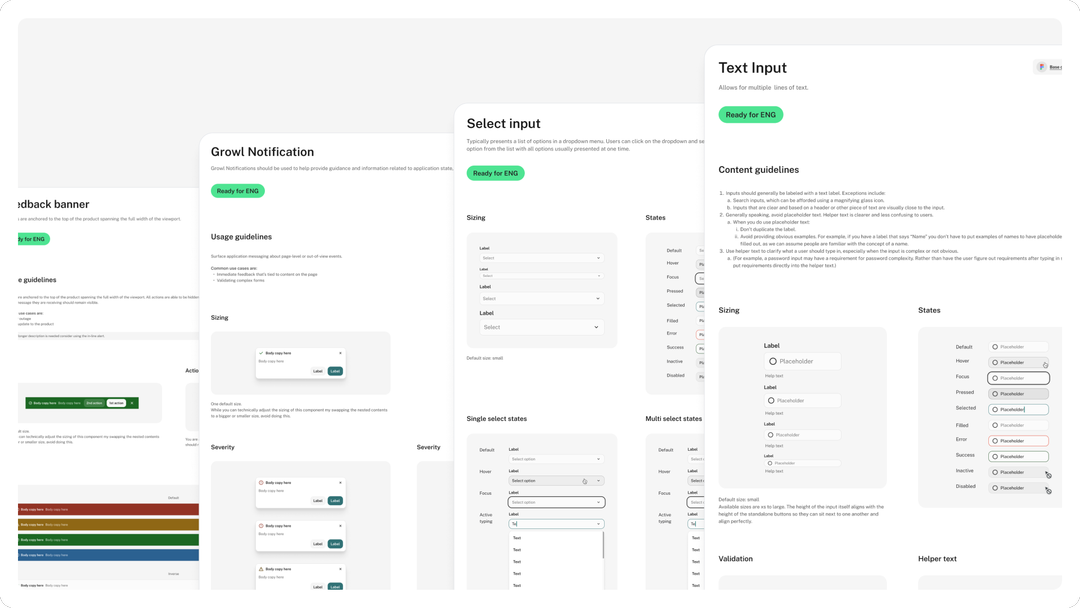The height and width of the screenshot is (608, 1080).
Task: Click the blocked cursor icon on the Disabled input
Action: pyautogui.click(x=1048, y=488)
